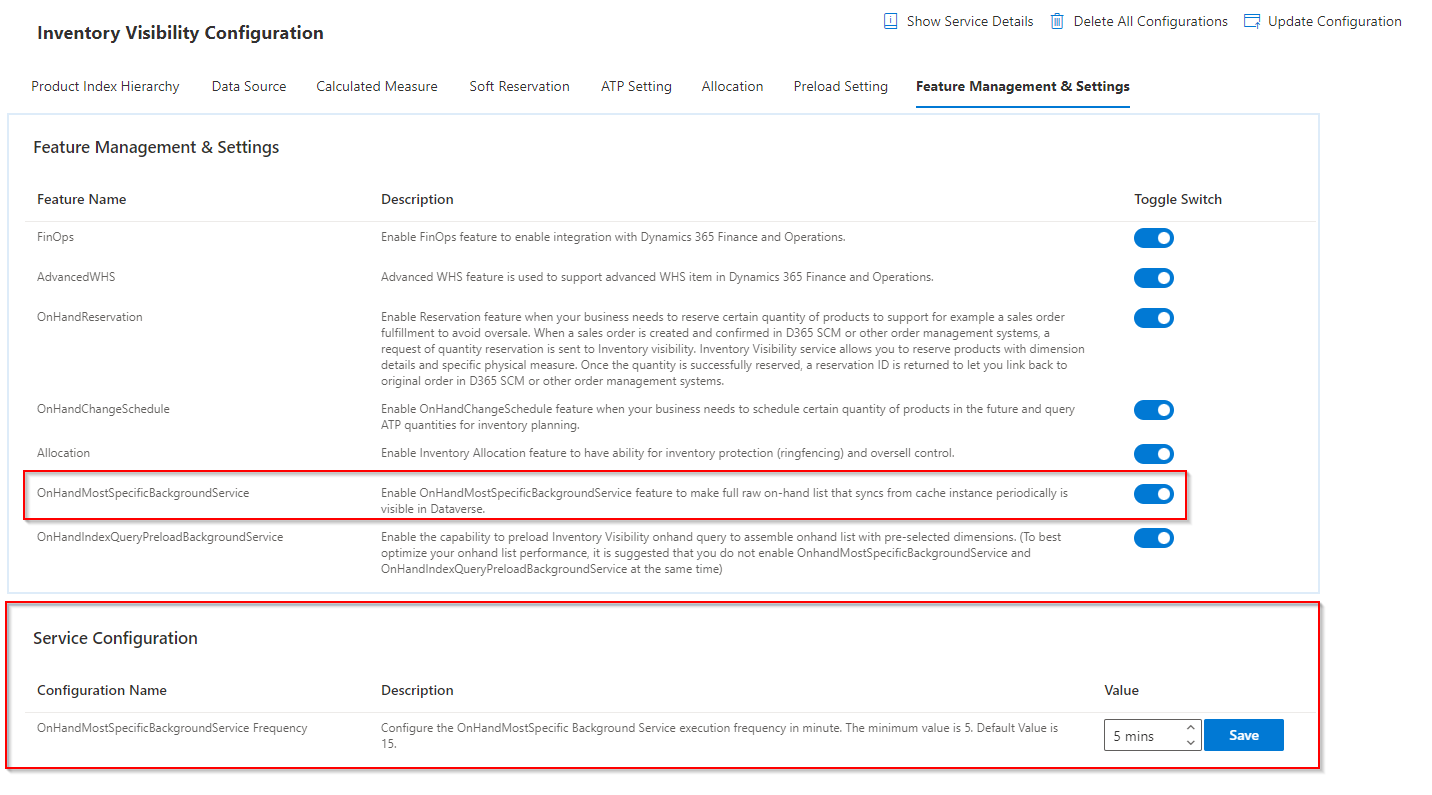1432x795 pixels.
Task: Click the Show Service Details label
Action: [x=970, y=21]
